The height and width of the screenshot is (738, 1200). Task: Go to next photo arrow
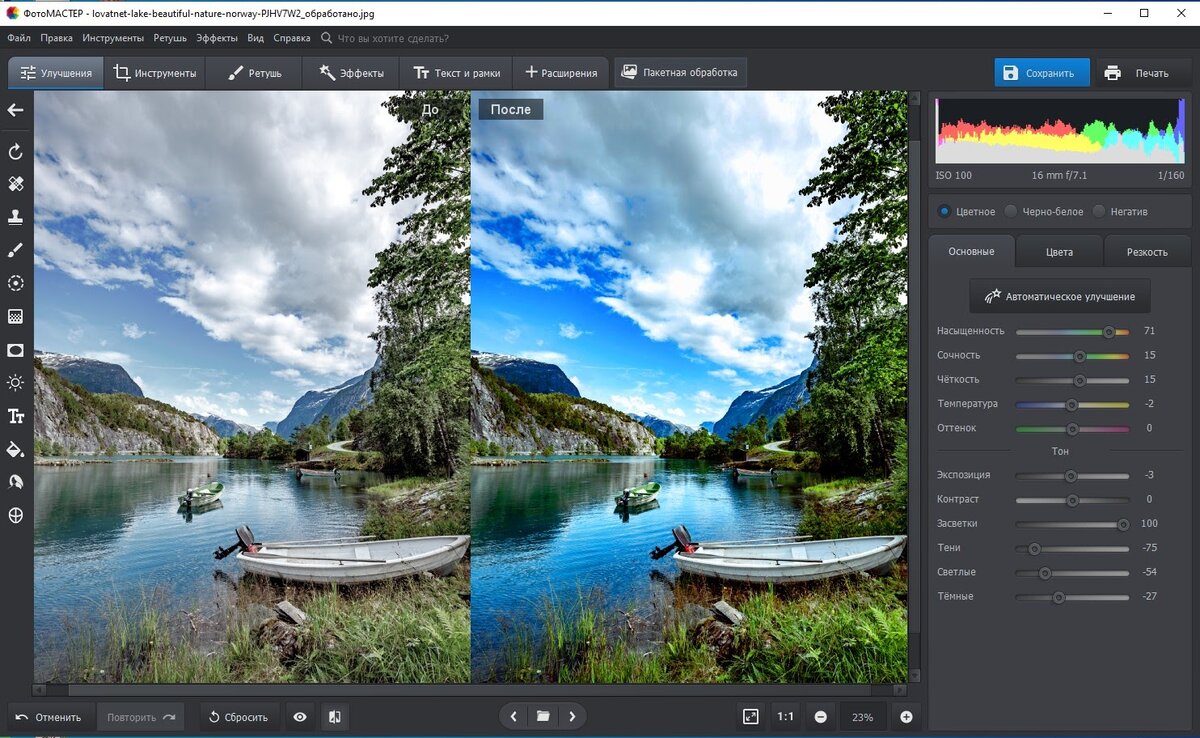coord(572,716)
